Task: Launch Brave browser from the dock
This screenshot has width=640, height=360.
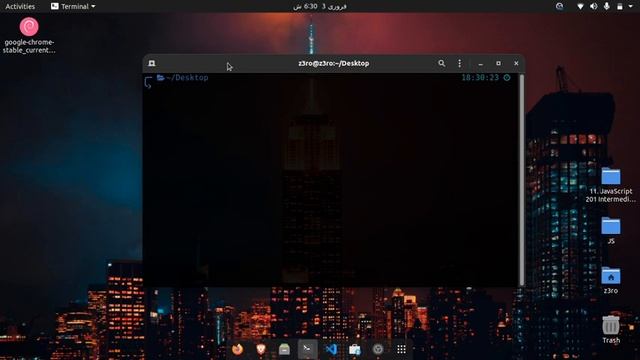Action: click(x=261, y=349)
